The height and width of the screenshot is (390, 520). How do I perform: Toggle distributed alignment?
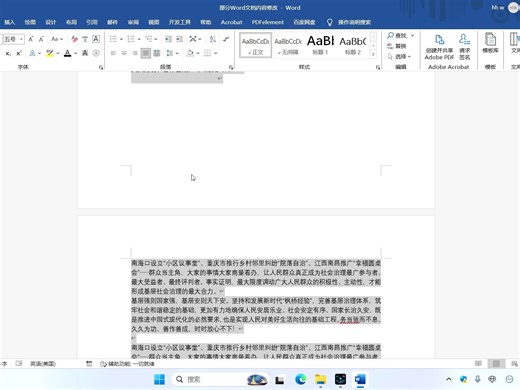(x=157, y=53)
